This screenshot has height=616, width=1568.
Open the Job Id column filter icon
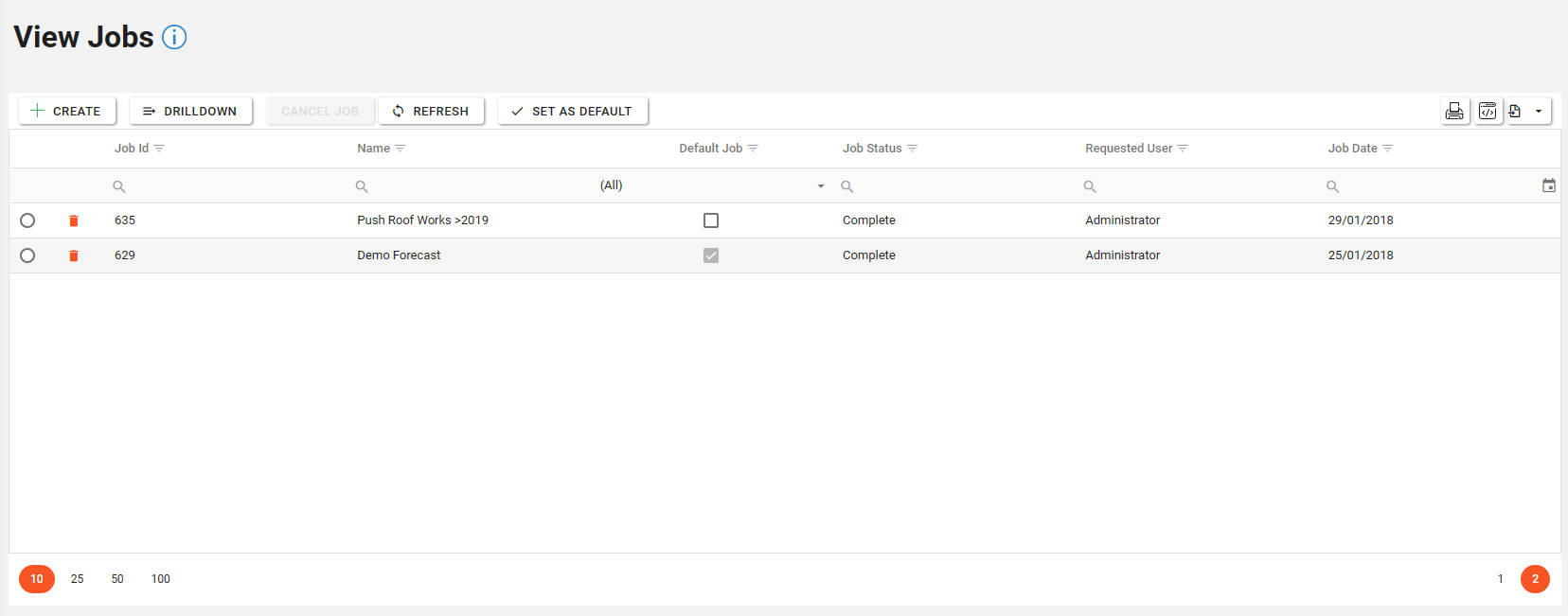159,149
